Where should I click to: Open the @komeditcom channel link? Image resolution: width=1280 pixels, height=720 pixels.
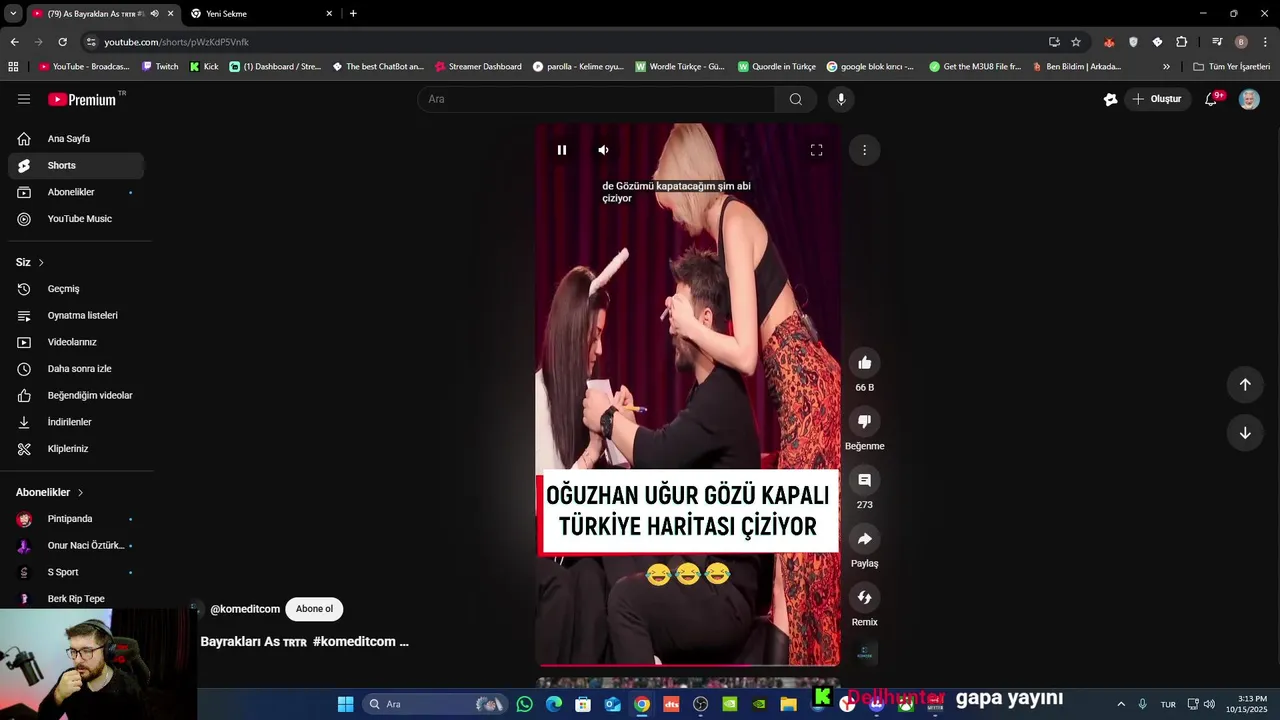(245, 609)
